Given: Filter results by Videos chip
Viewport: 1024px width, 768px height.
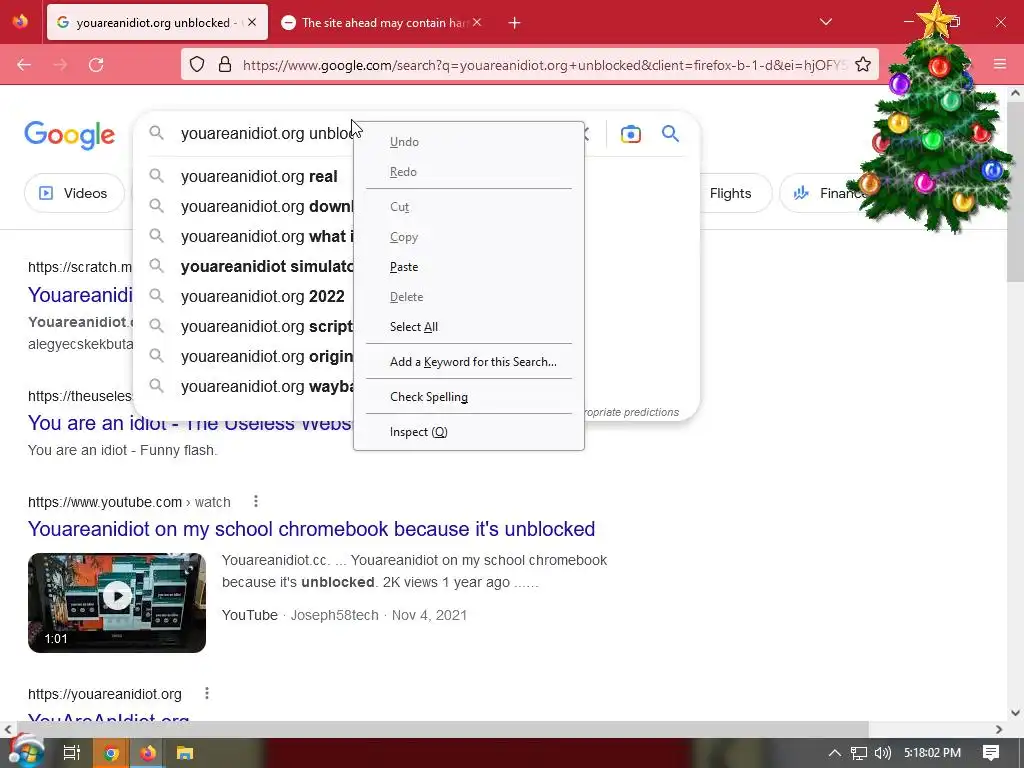Looking at the screenshot, I should coord(74,193).
